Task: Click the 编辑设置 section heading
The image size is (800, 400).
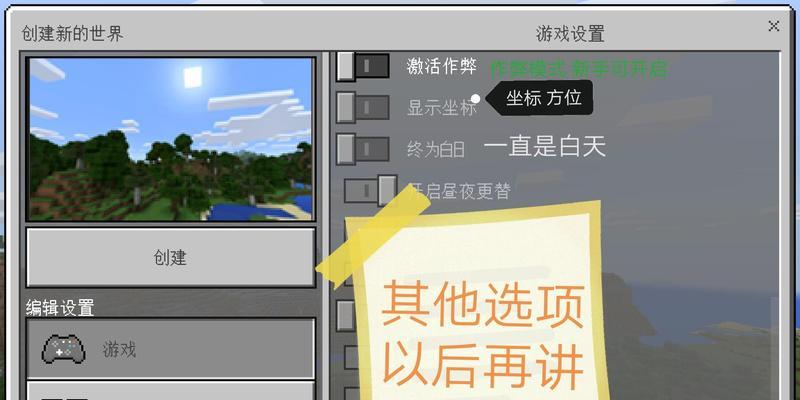Action: (x=60, y=308)
